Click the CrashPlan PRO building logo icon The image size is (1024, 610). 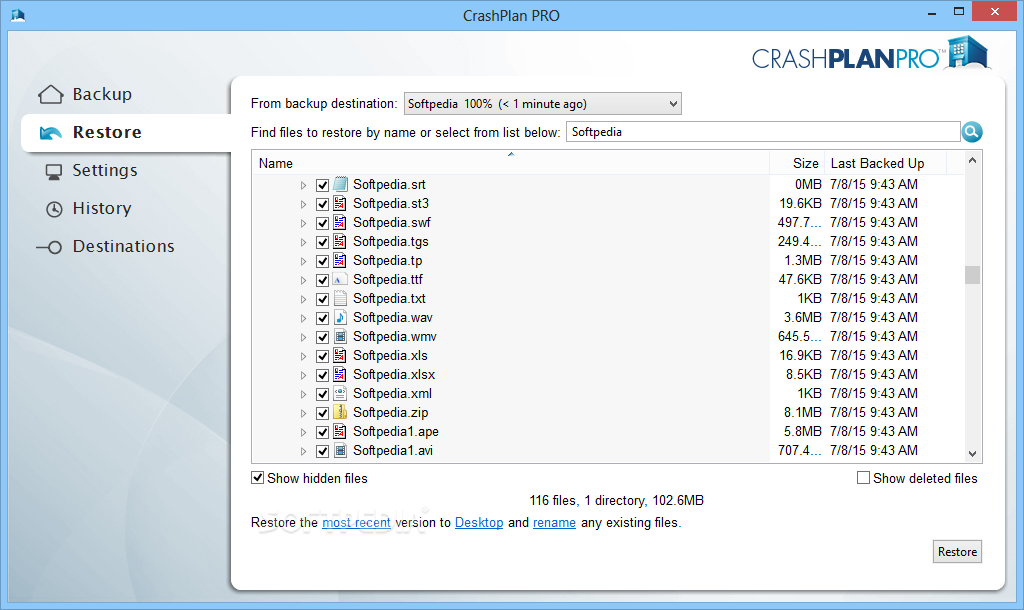[967, 52]
